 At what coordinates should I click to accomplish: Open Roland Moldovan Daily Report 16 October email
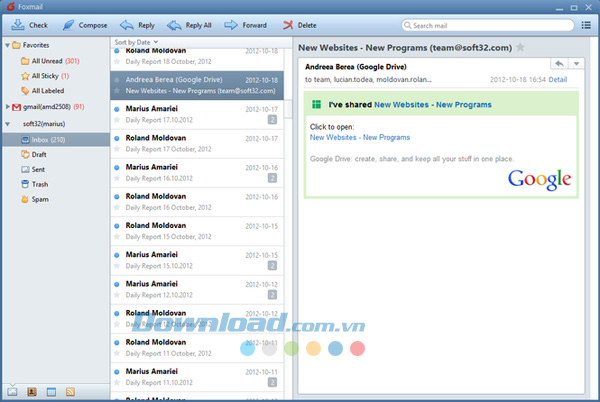click(x=197, y=202)
